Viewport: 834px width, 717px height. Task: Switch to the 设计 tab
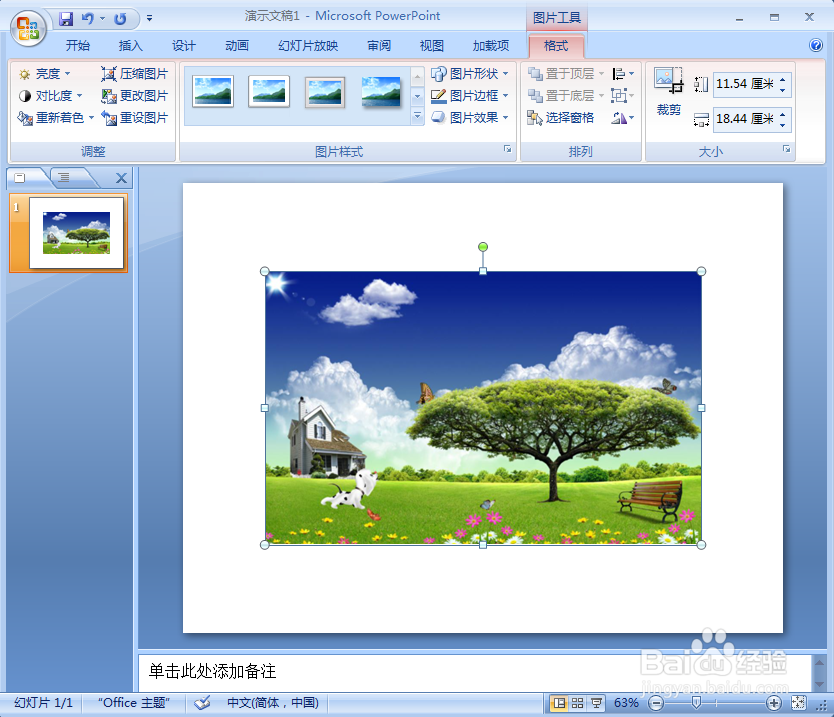184,46
